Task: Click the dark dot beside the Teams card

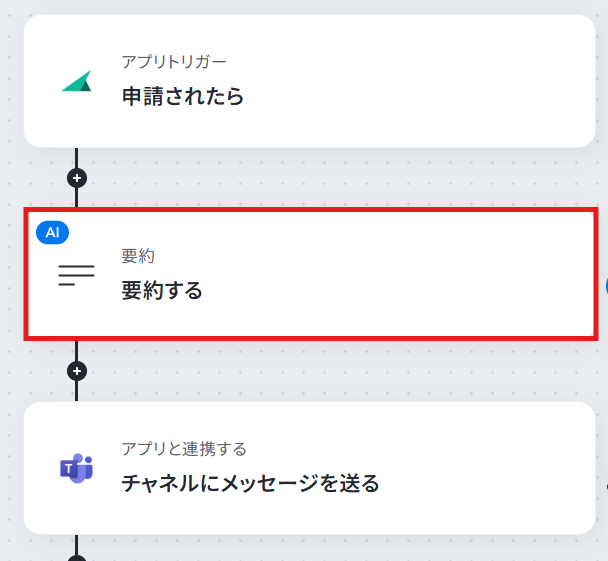Action: (x=607, y=485)
